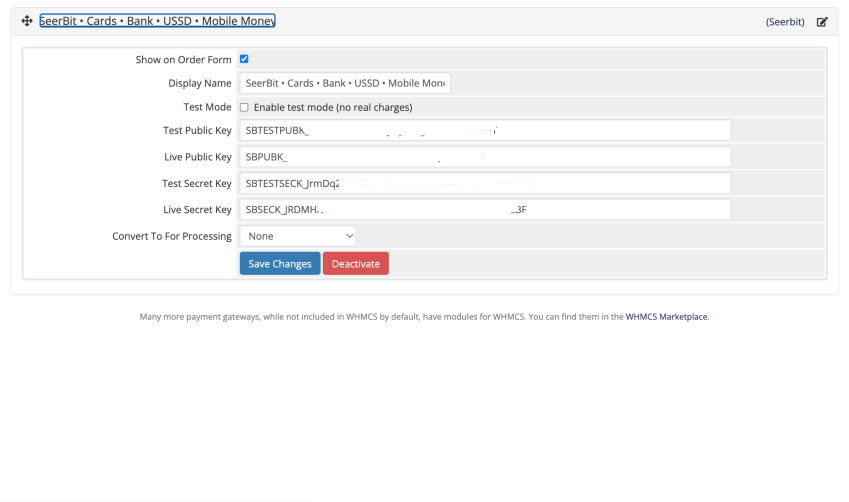Click the 'Test Mode' label text
This screenshot has width=849, height=502.
207,107
